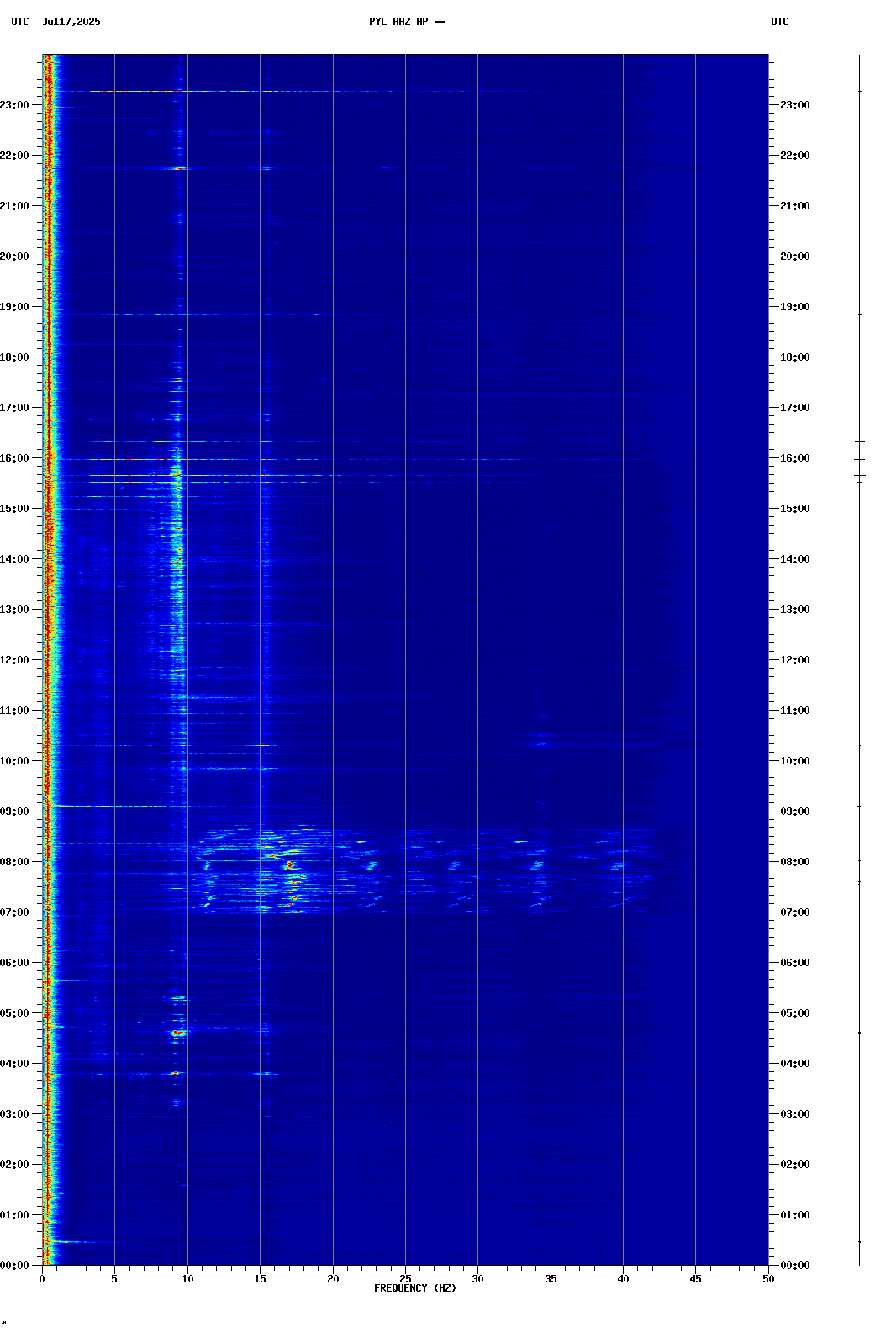Click the right-axis 13:00 time label
The width and height of the screenshot is (896, 1332).
click(x=795, y=610)
